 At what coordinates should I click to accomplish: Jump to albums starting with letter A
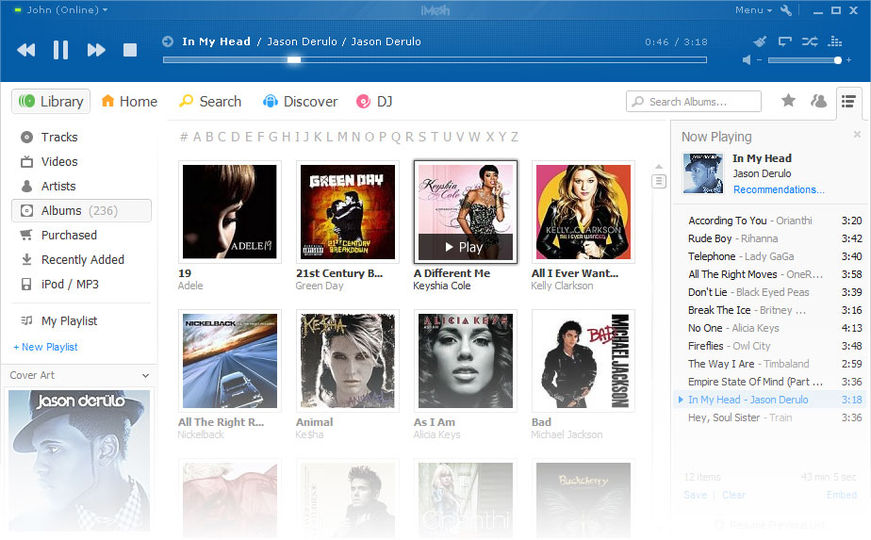coord(197,137)
